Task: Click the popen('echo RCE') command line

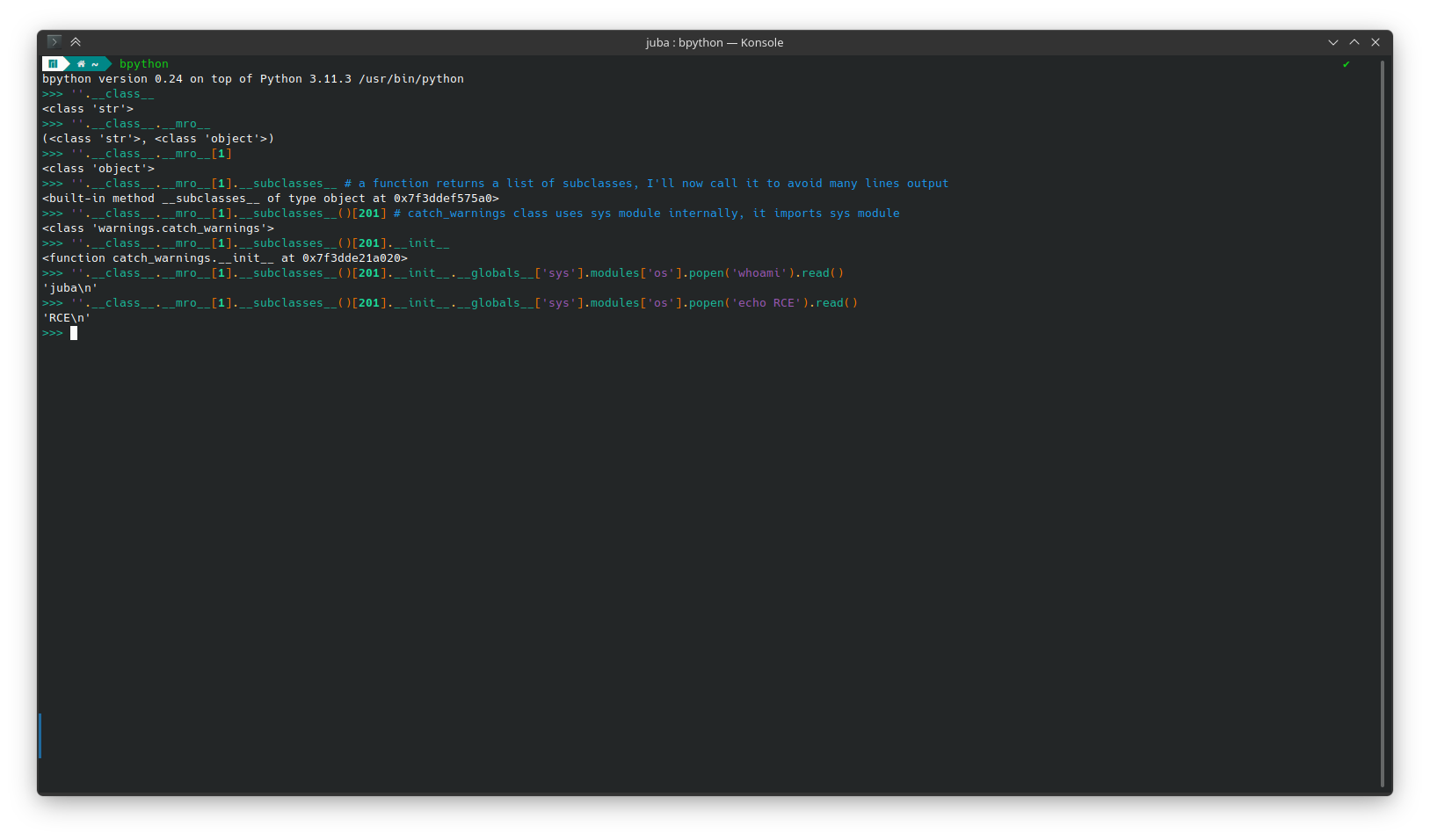Action: tap(450, 303)
